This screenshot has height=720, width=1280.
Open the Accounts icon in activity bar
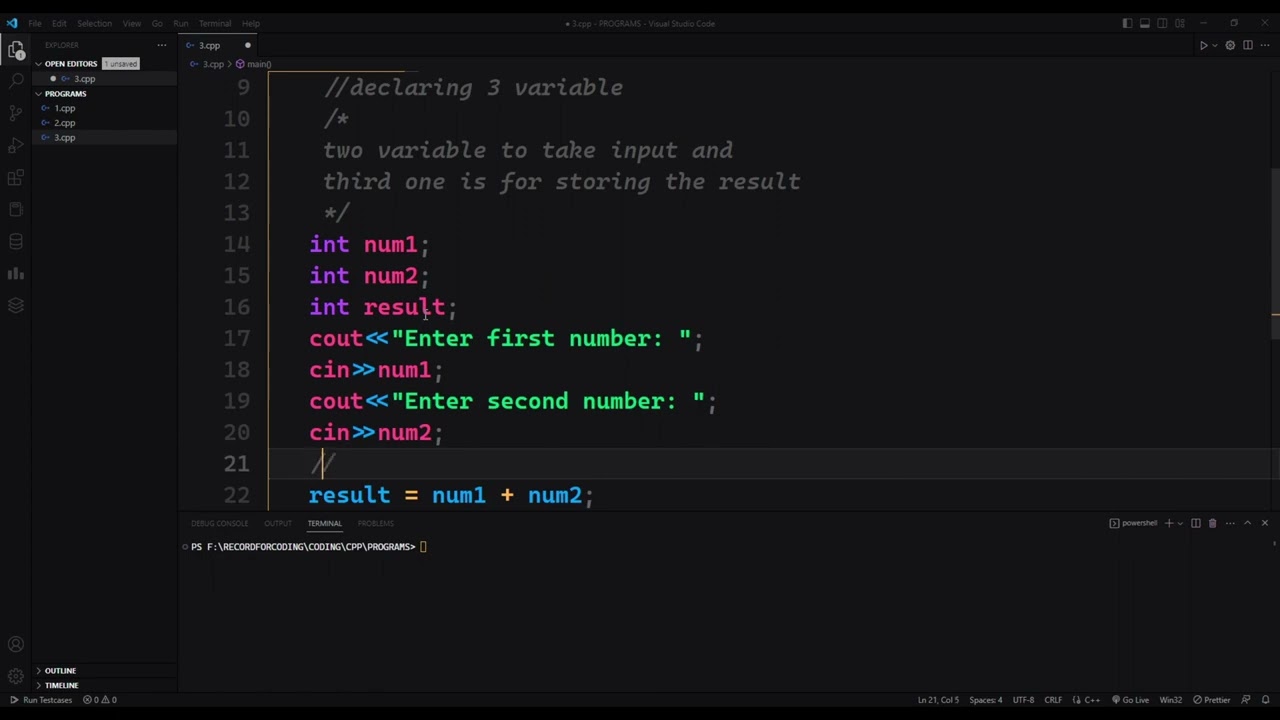(16, 645)
